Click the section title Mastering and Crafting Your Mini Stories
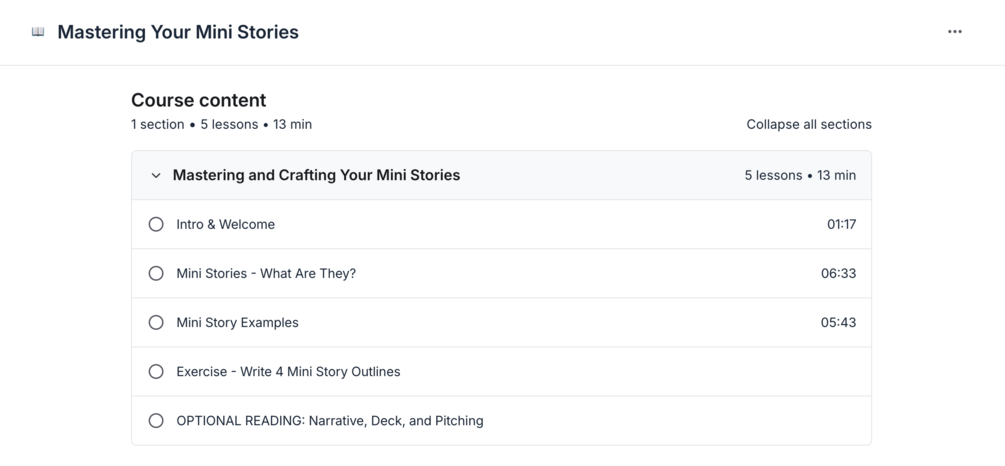 pos(316,175)
